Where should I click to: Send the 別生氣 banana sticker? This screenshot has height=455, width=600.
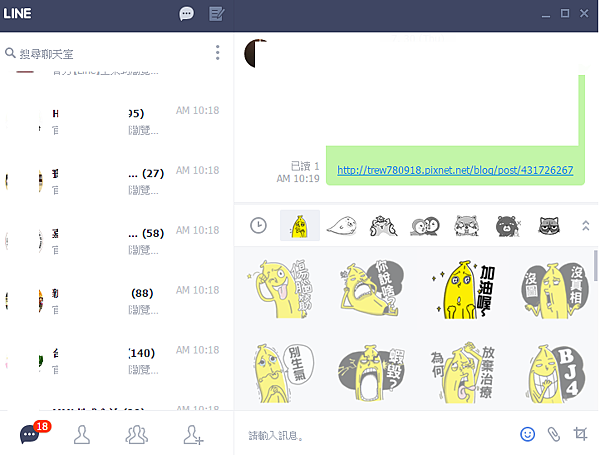click(x=283, y=373)
